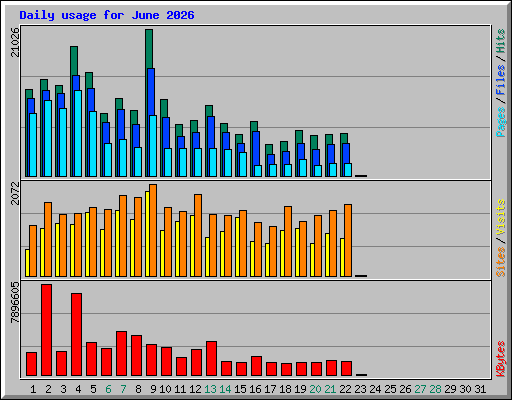The image size is (512, 400).
Task: Click day label 13 on the axis
Action: point(210,389)
